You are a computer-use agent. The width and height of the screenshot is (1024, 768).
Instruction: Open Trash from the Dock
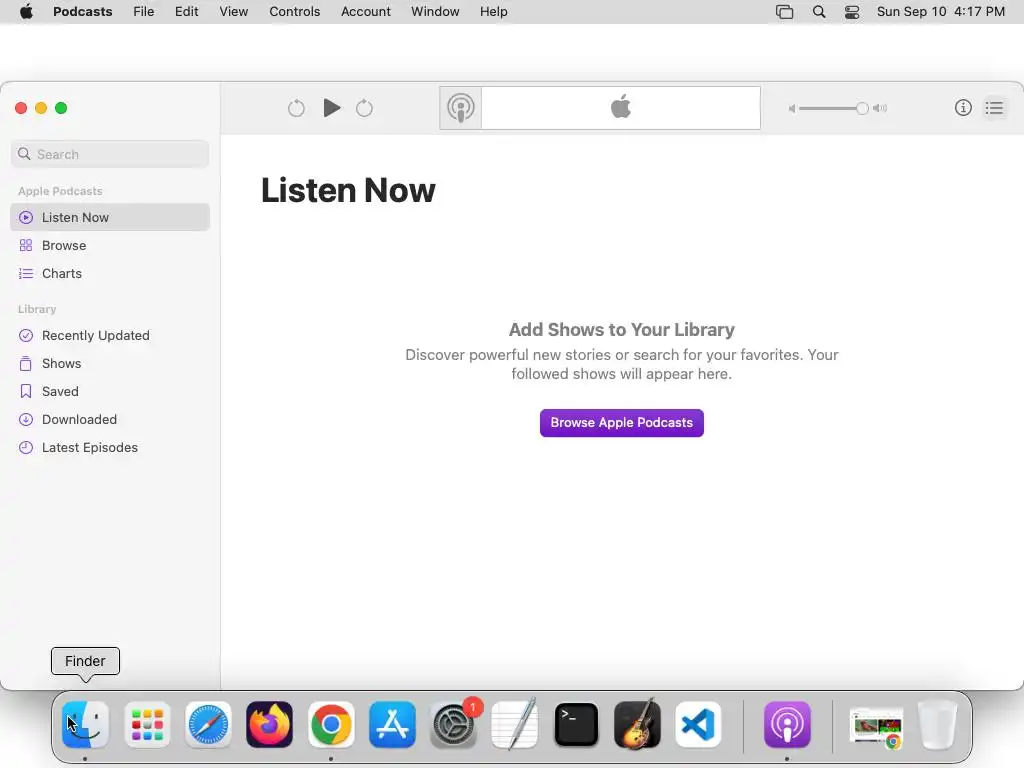(937, 725)
